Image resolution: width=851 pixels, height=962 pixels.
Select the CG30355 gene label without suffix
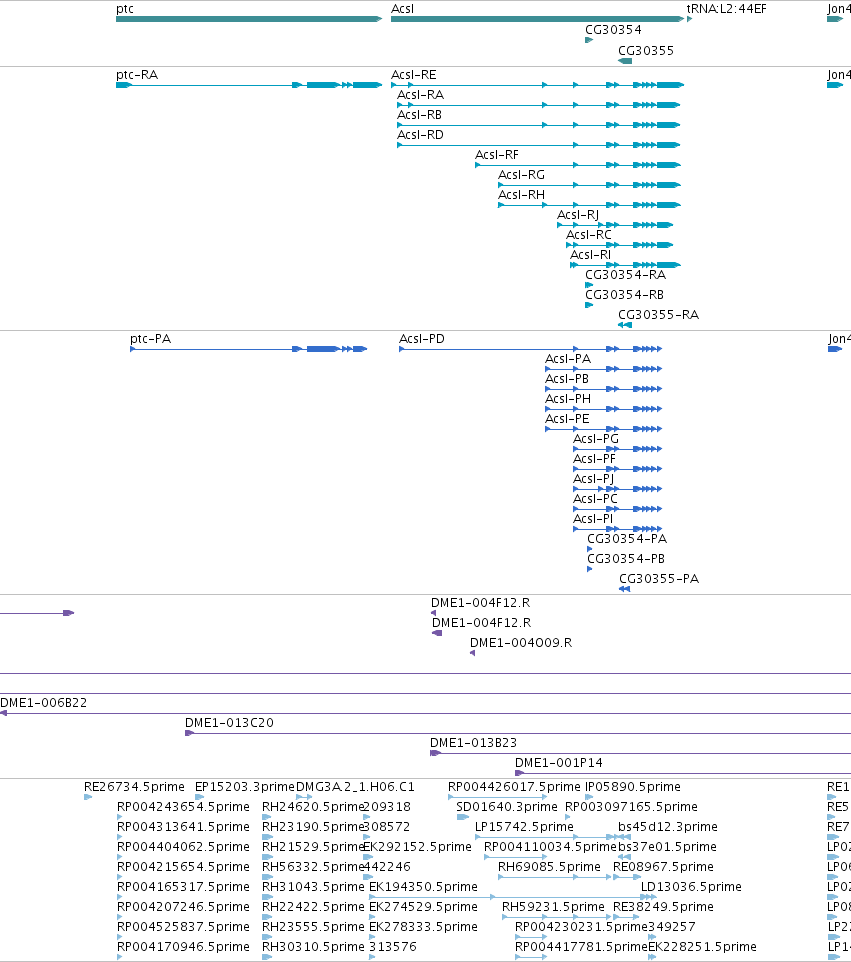tap(645, 50)
